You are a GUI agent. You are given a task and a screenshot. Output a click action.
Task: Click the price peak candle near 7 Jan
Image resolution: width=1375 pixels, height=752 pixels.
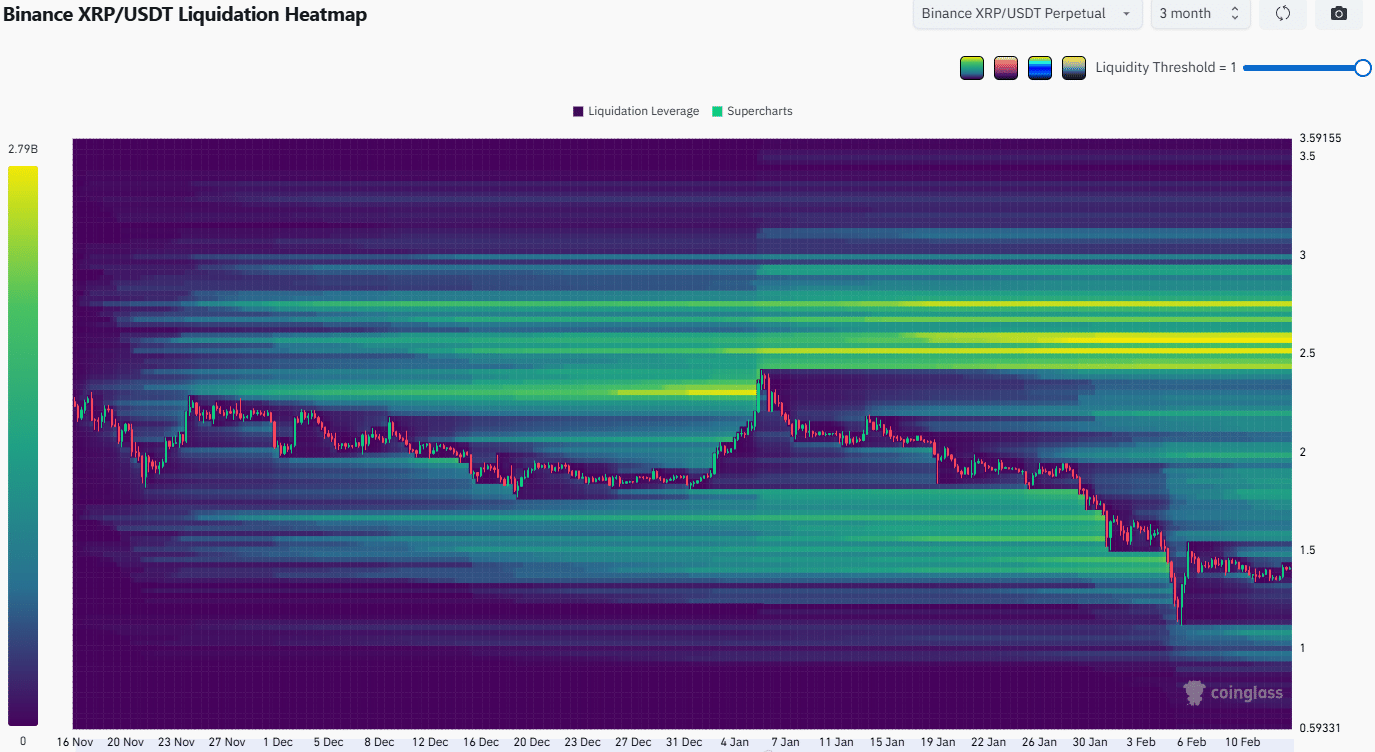pos(762,376)
